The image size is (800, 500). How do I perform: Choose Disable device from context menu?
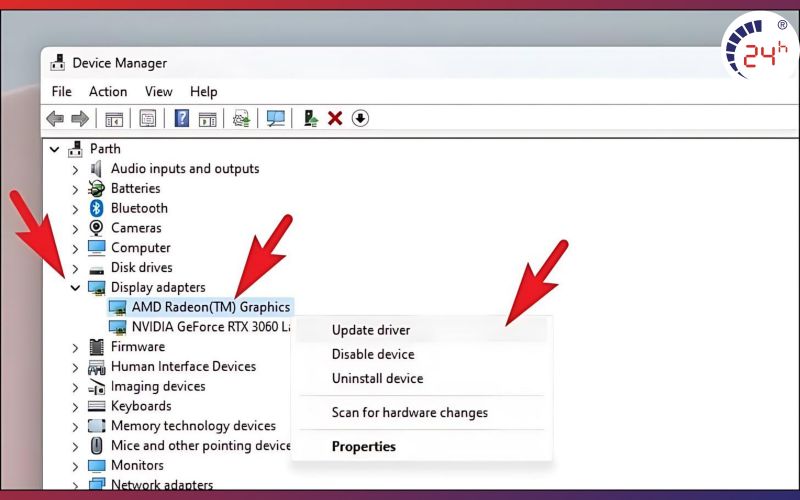(x=422, y=354)
